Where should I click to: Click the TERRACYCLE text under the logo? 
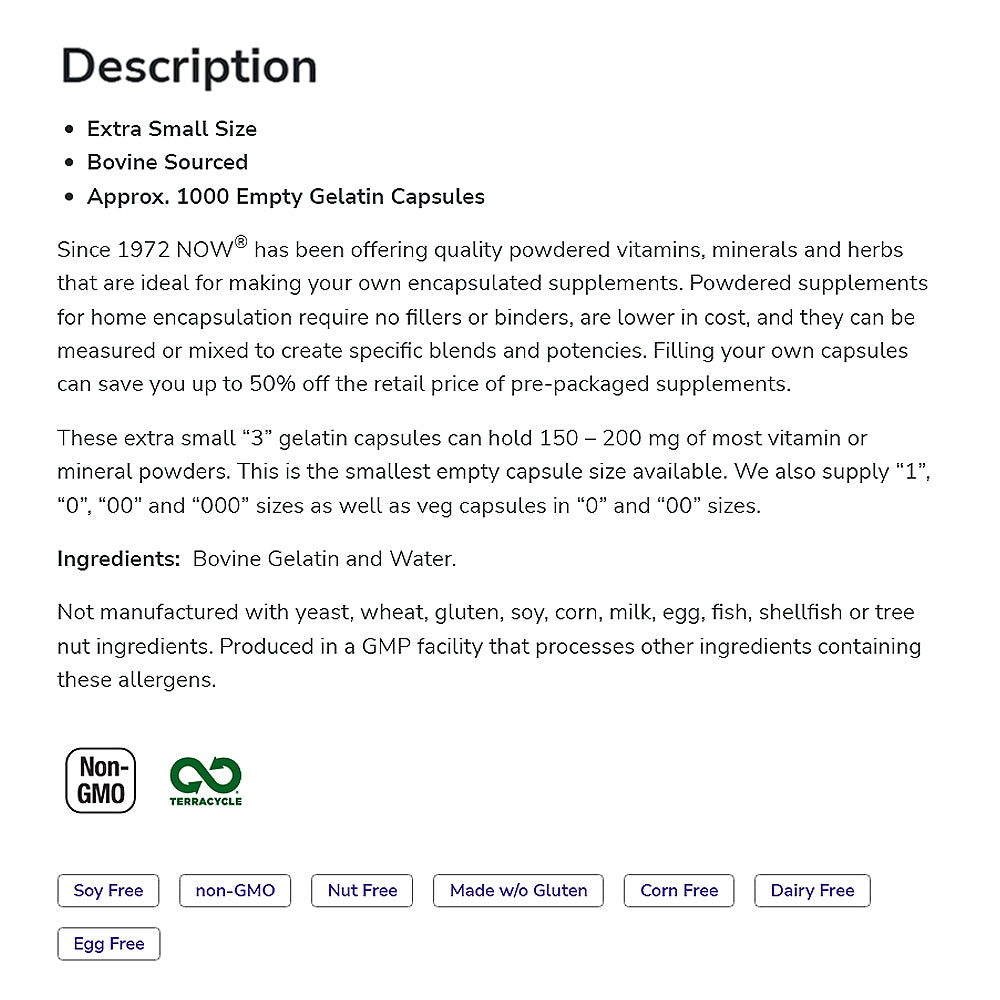205,801
